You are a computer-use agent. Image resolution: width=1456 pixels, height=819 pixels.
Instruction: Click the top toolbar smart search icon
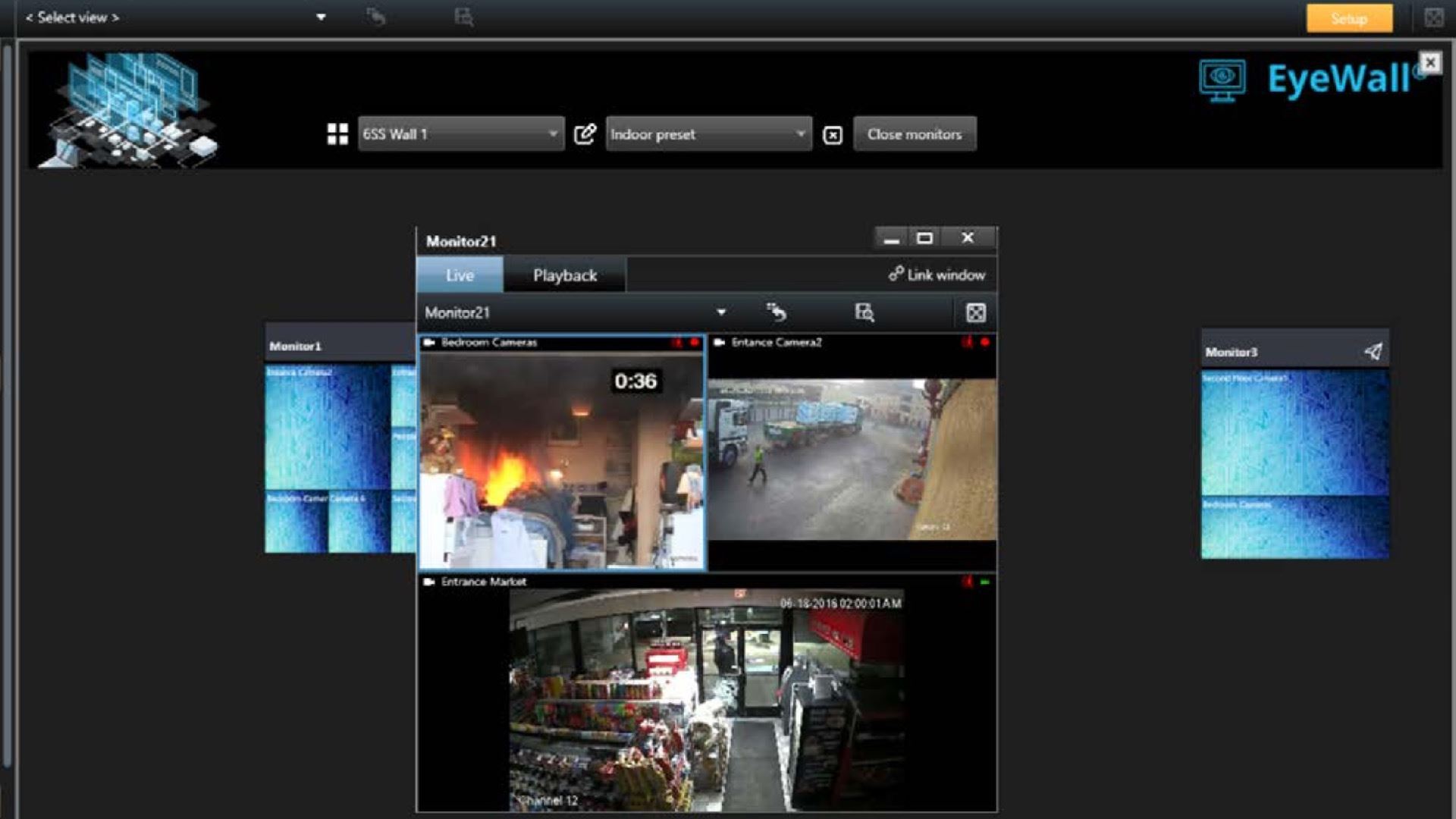click(463, 17)
